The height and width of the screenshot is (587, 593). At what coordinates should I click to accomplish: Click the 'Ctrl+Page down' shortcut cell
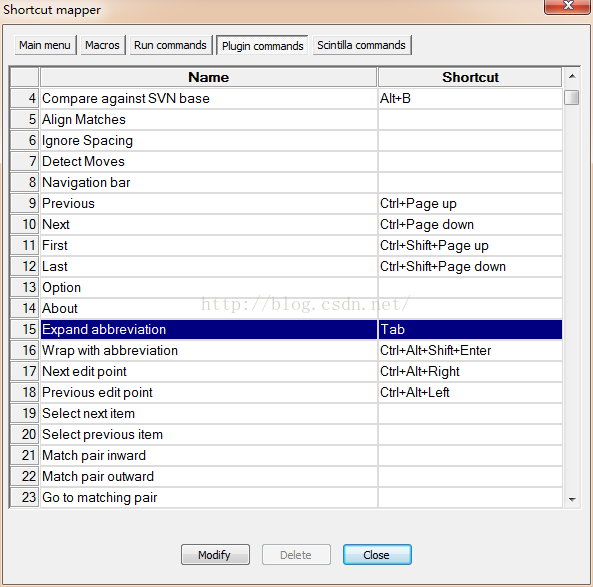pyautogui.click(x=470, y=225)
